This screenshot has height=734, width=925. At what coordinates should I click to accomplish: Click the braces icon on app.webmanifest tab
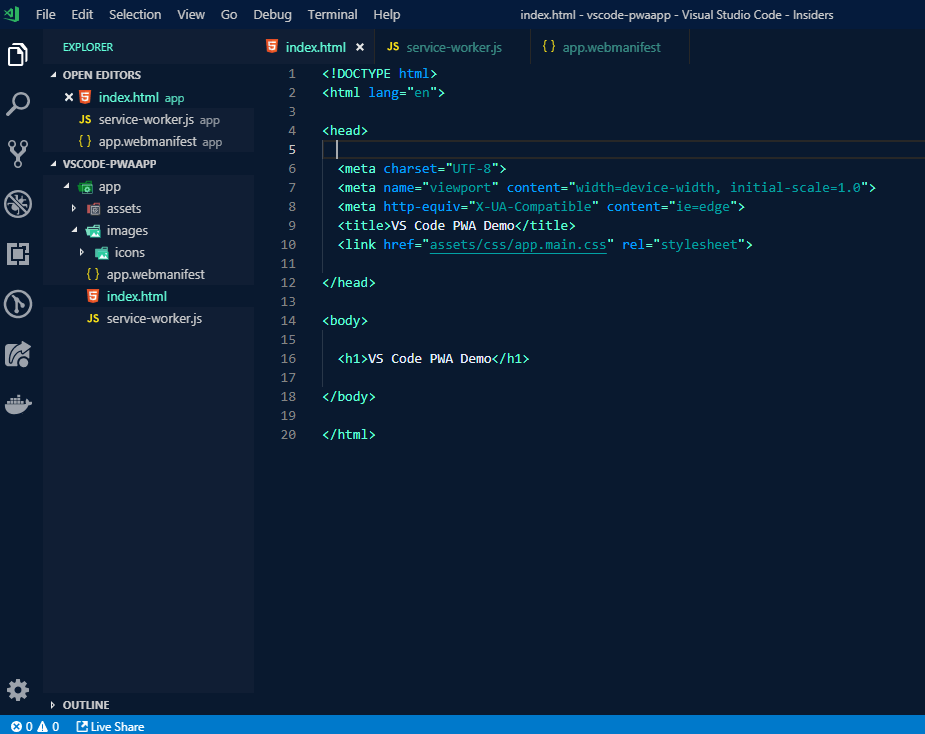point(549,46)
